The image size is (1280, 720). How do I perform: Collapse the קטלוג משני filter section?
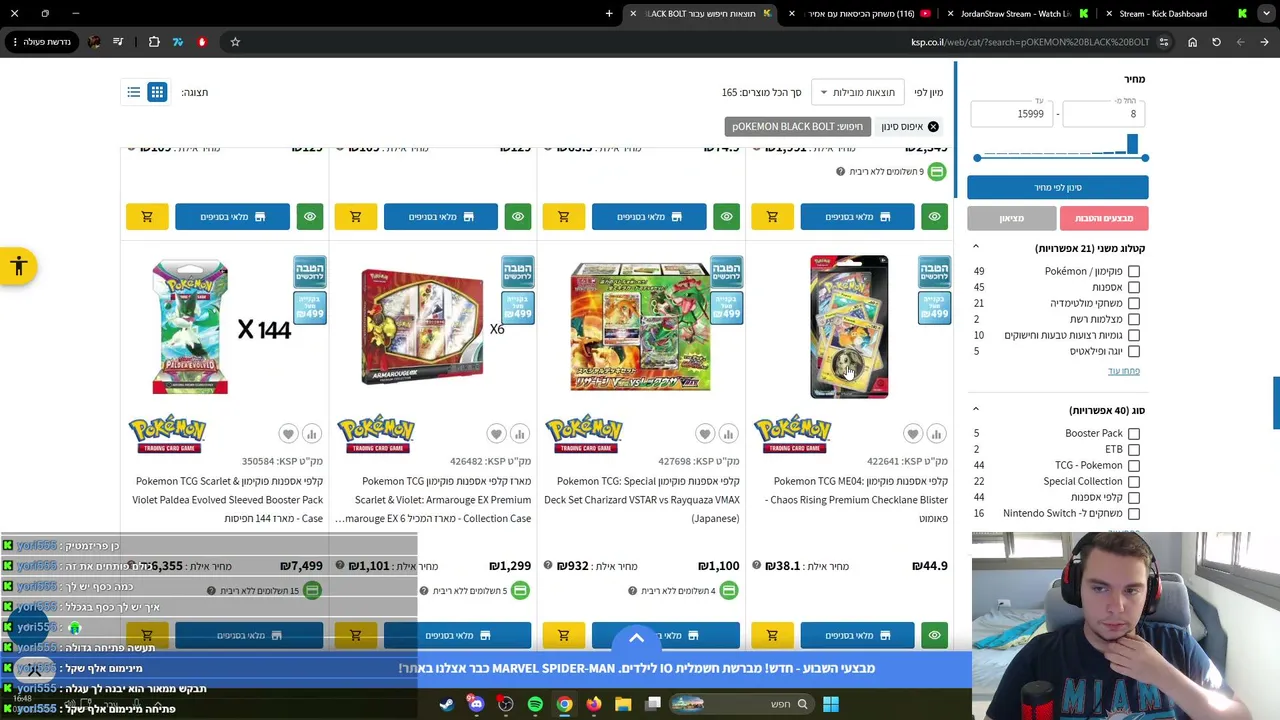click(976, 248)
